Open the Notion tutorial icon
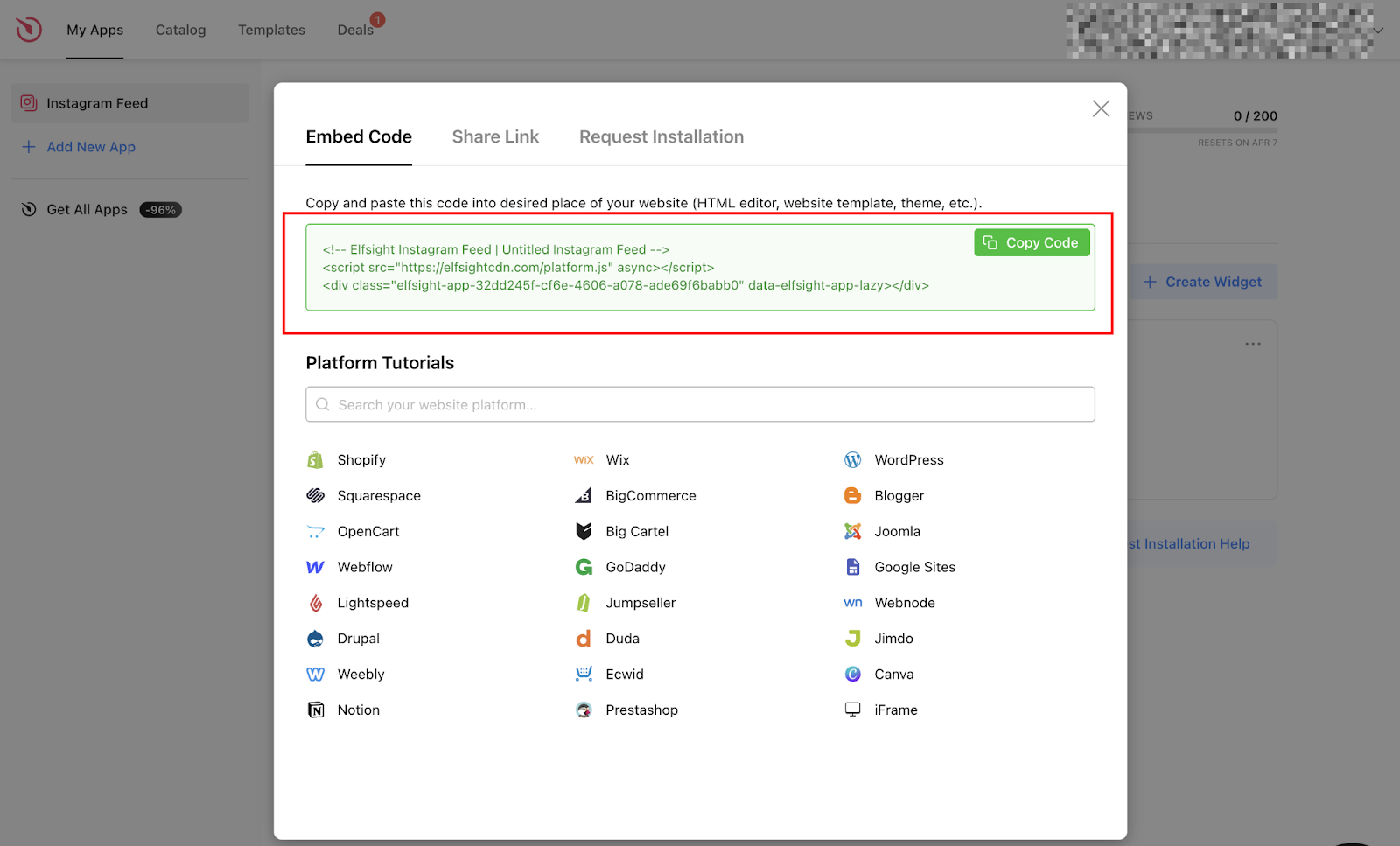 tap(315, 710)
